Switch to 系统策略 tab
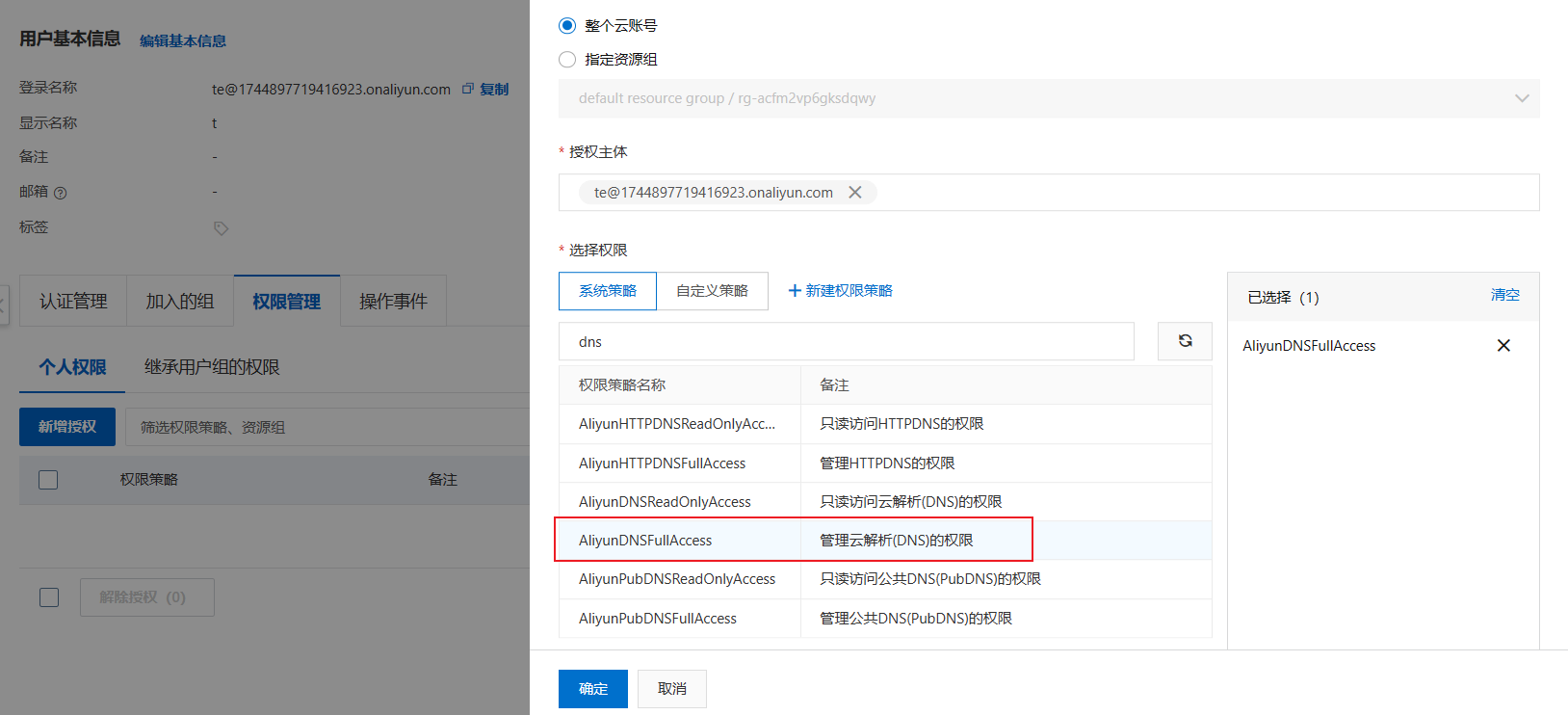1568x715 pixels. 608,291
